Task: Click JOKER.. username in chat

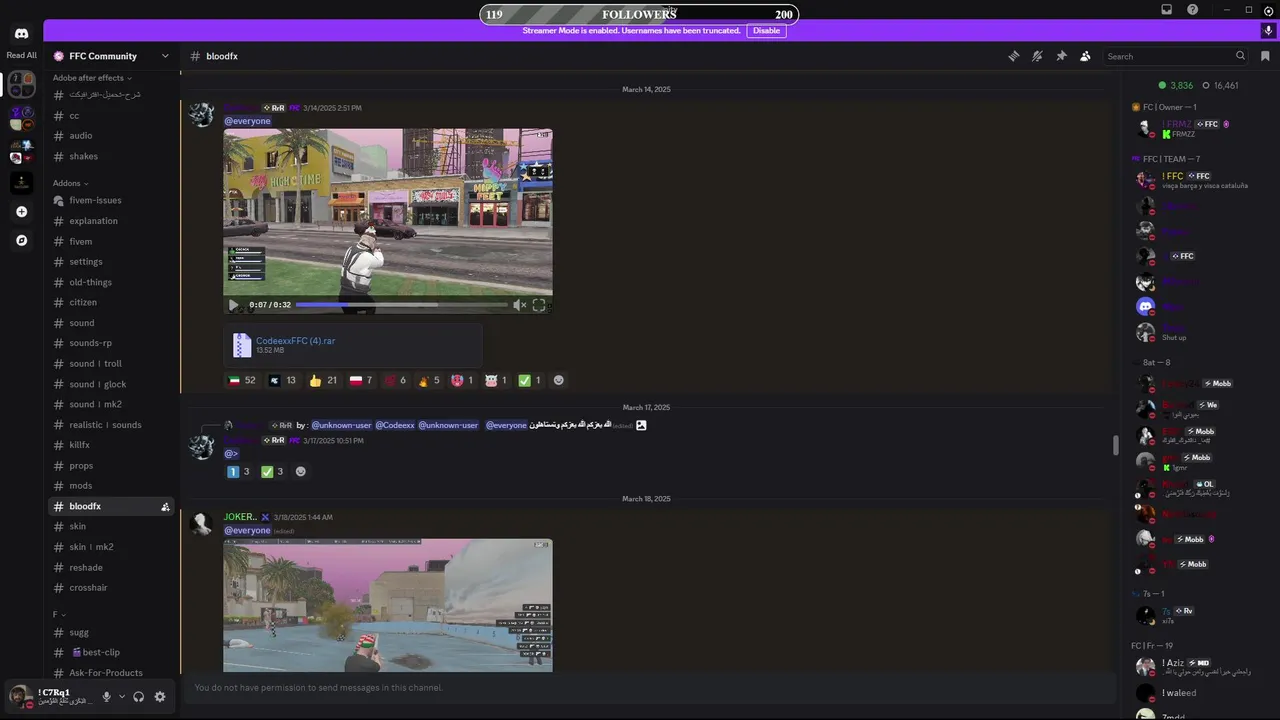Action: pyautogui.click(x=240, y=517)
